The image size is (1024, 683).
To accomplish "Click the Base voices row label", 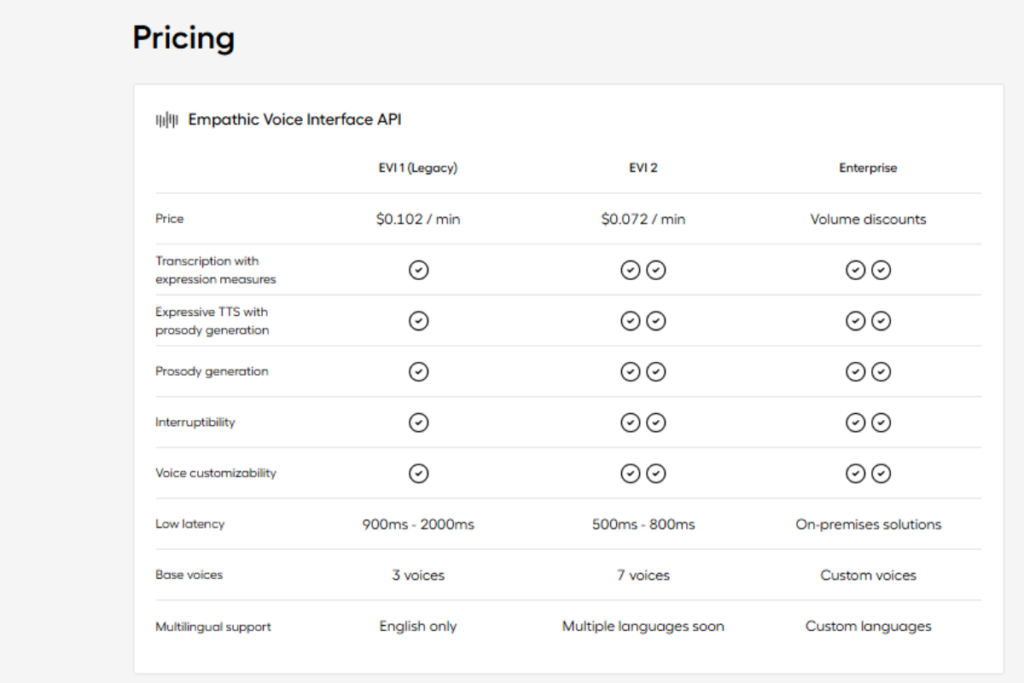I will (189, 575).
